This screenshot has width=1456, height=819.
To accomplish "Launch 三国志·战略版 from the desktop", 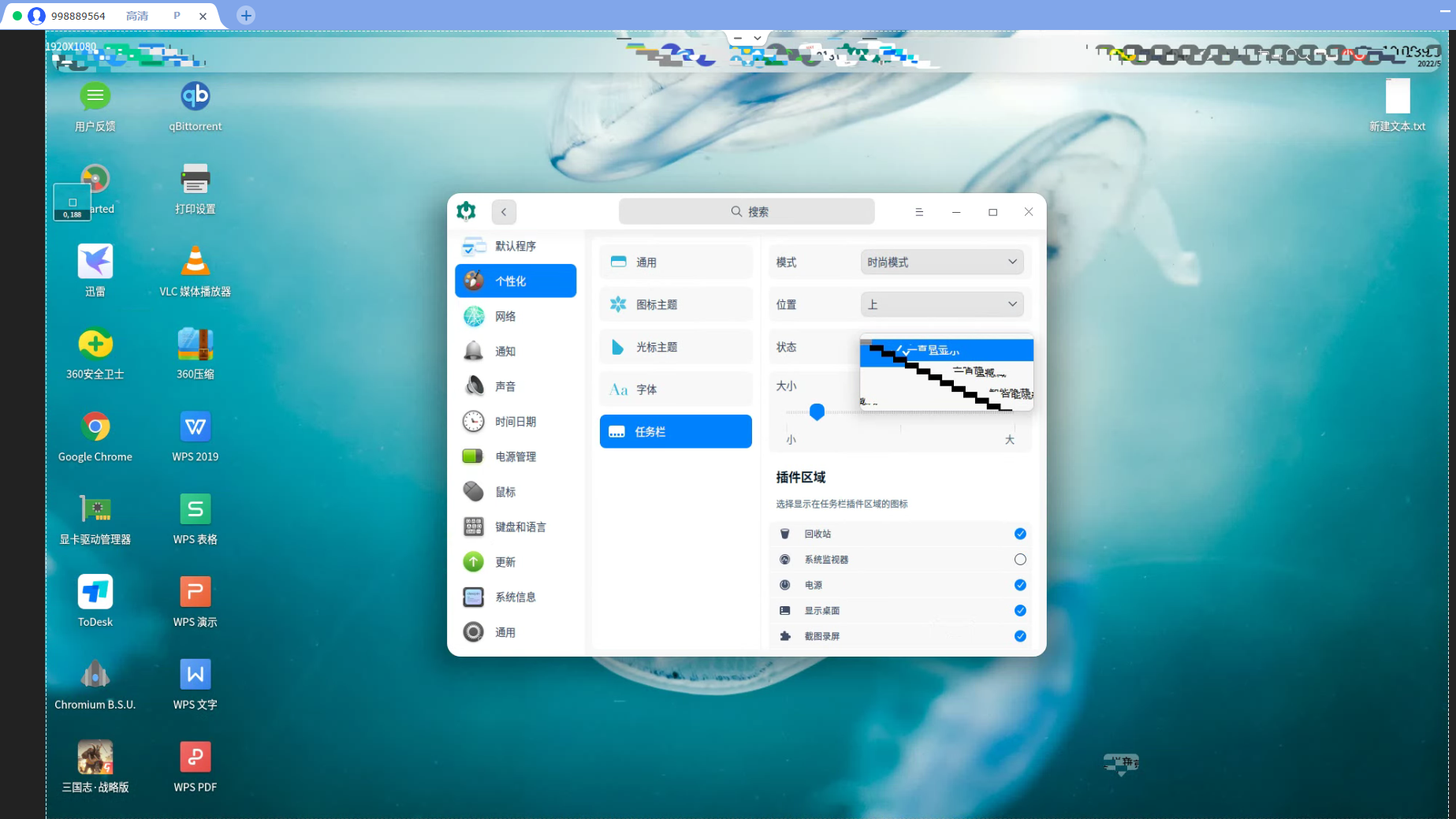I will pyautogui.click(x=95, y=767).
